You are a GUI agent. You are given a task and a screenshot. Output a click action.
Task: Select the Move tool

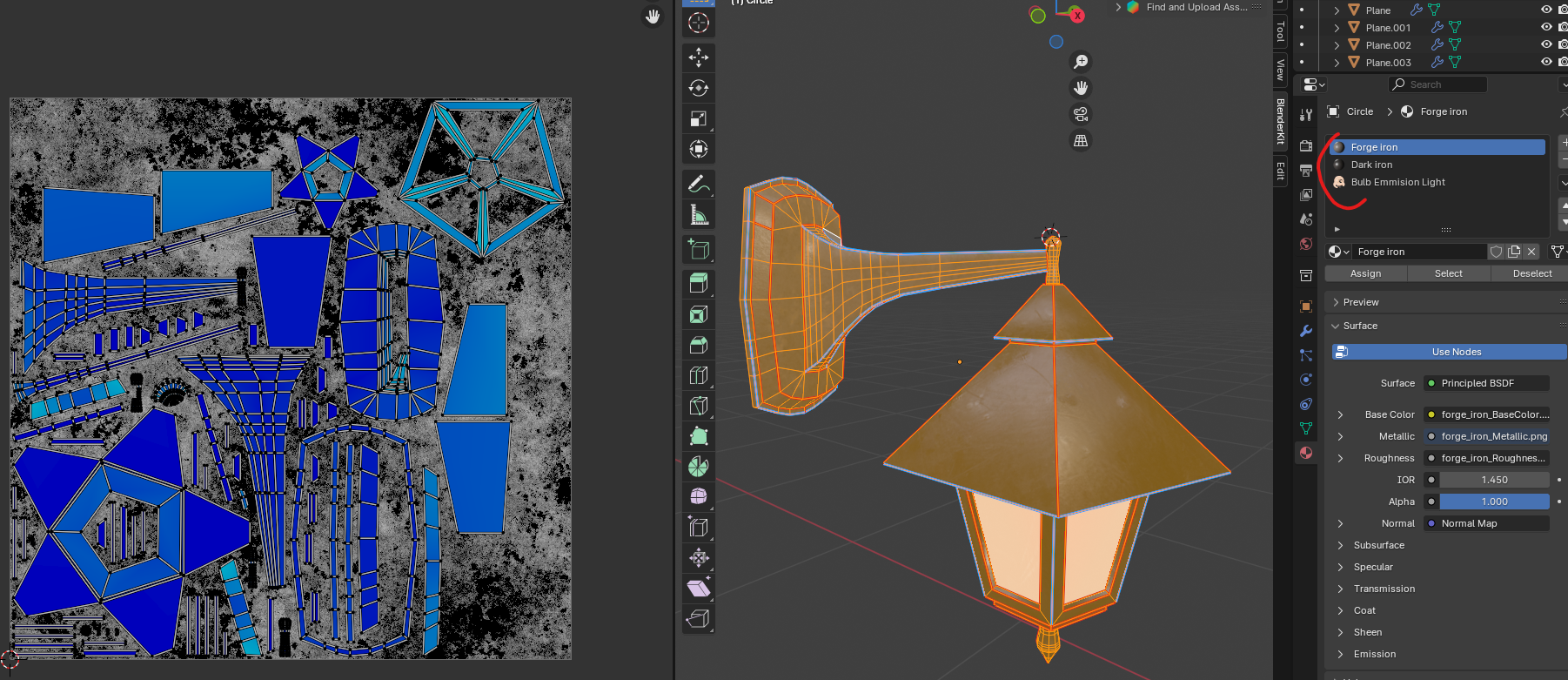699,57
